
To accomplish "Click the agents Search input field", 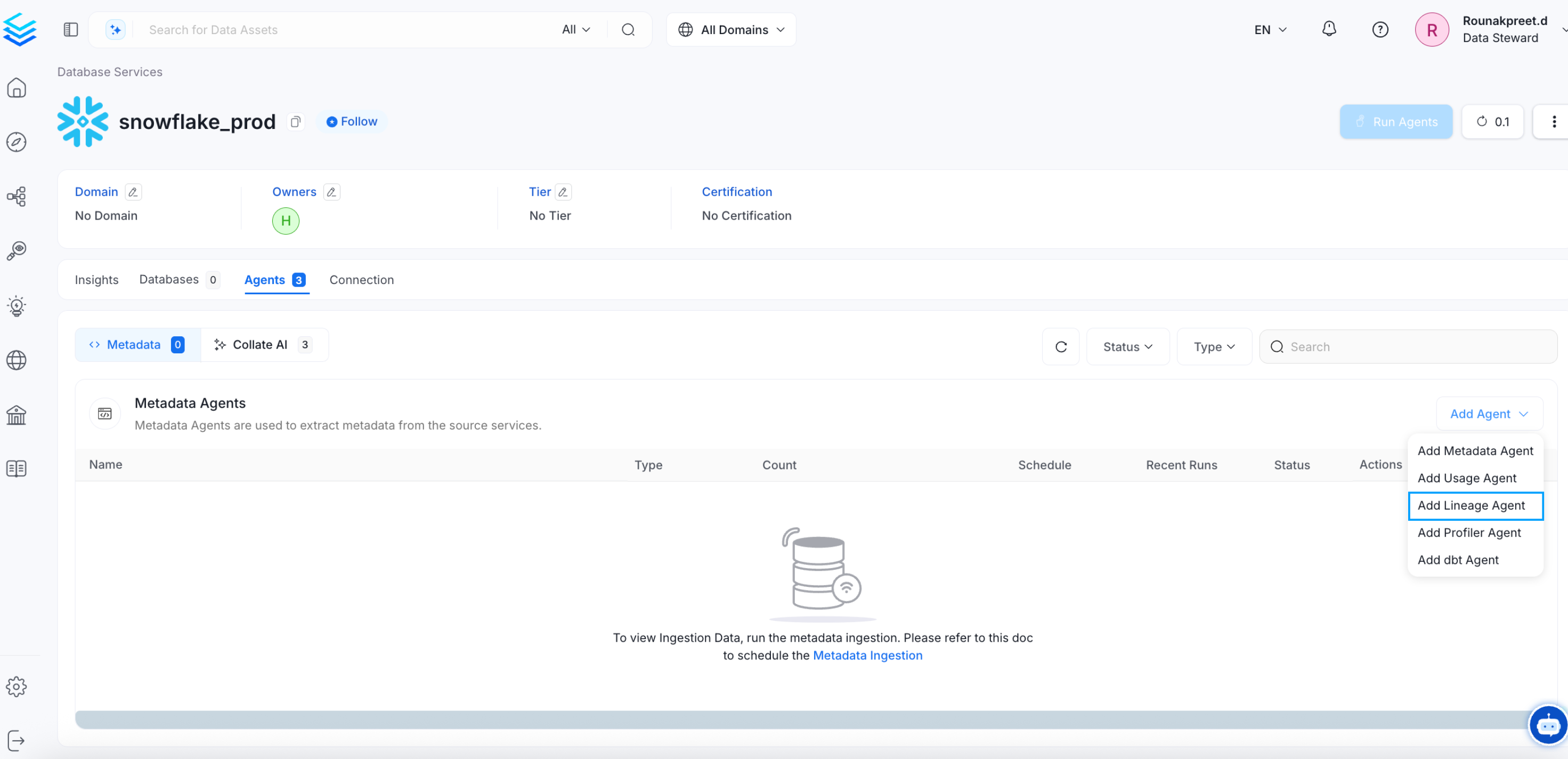I will (x=1418, y=346).
